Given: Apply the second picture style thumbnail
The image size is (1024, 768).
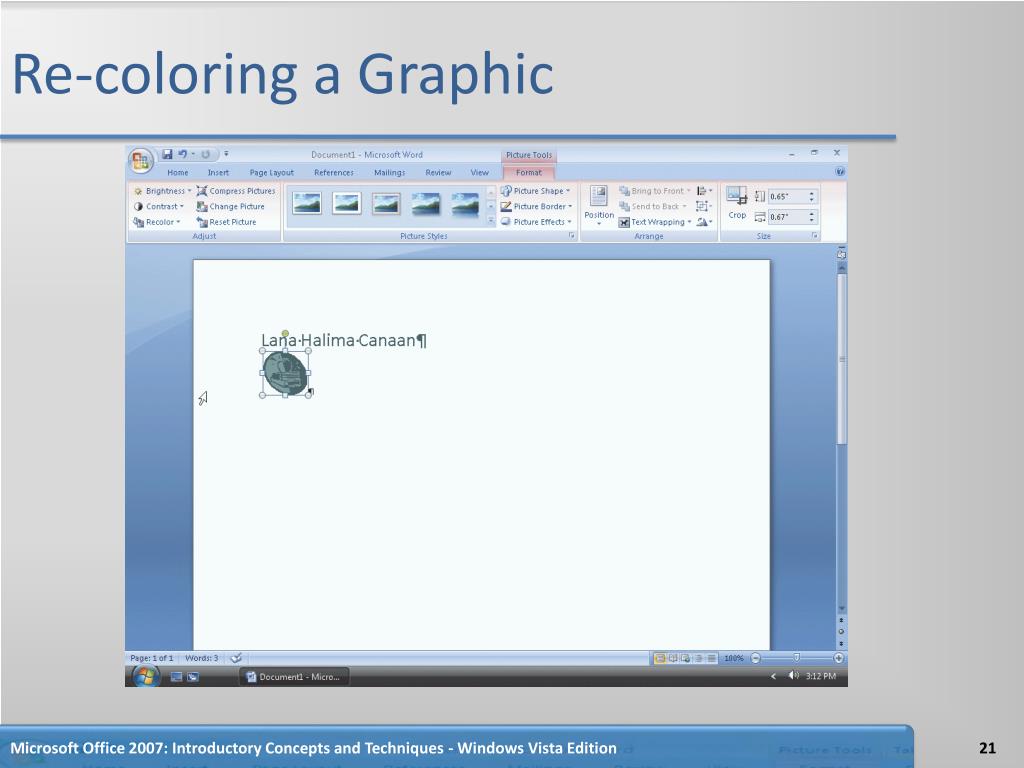Looking at the screenshot, I should (346, 203).
